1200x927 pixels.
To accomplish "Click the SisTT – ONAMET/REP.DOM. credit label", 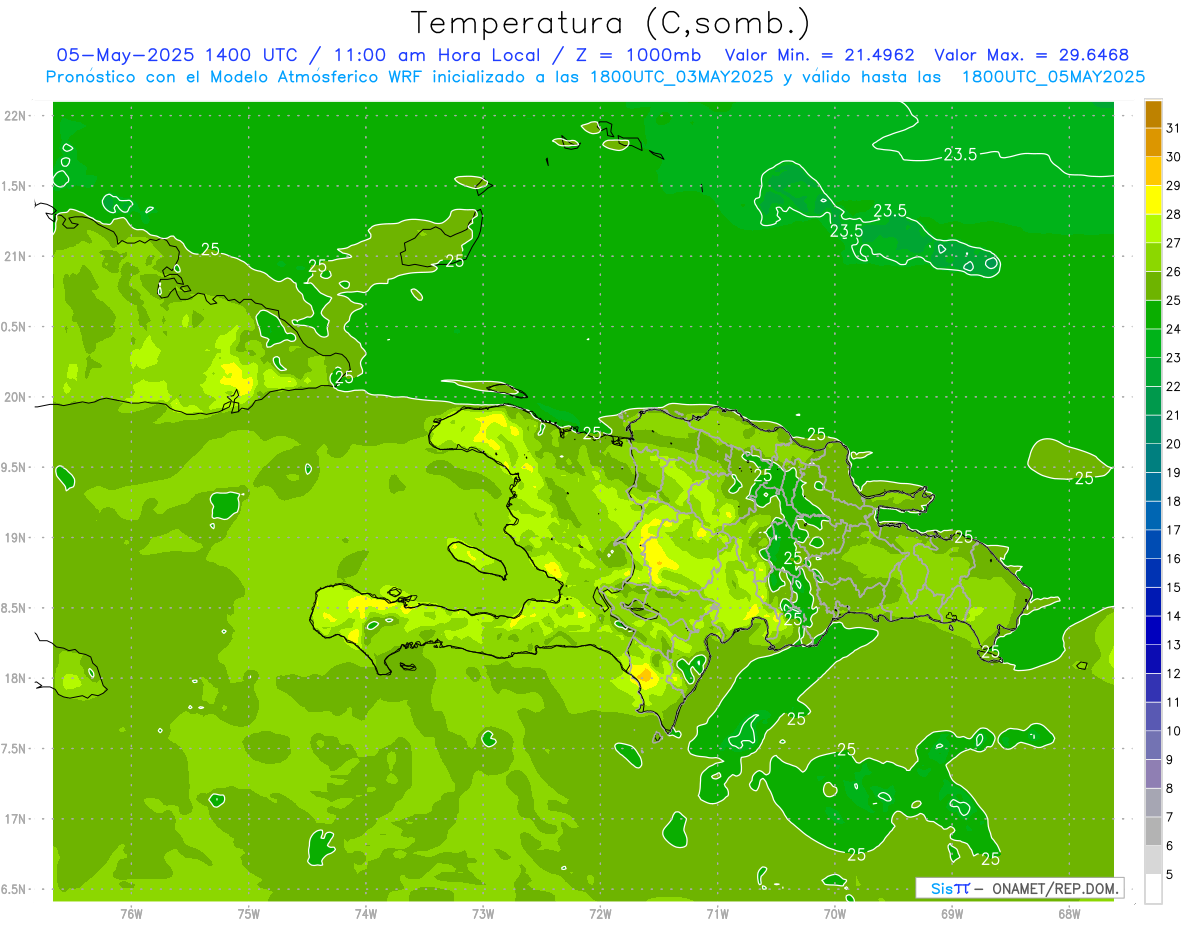I will pos(1019,888).
